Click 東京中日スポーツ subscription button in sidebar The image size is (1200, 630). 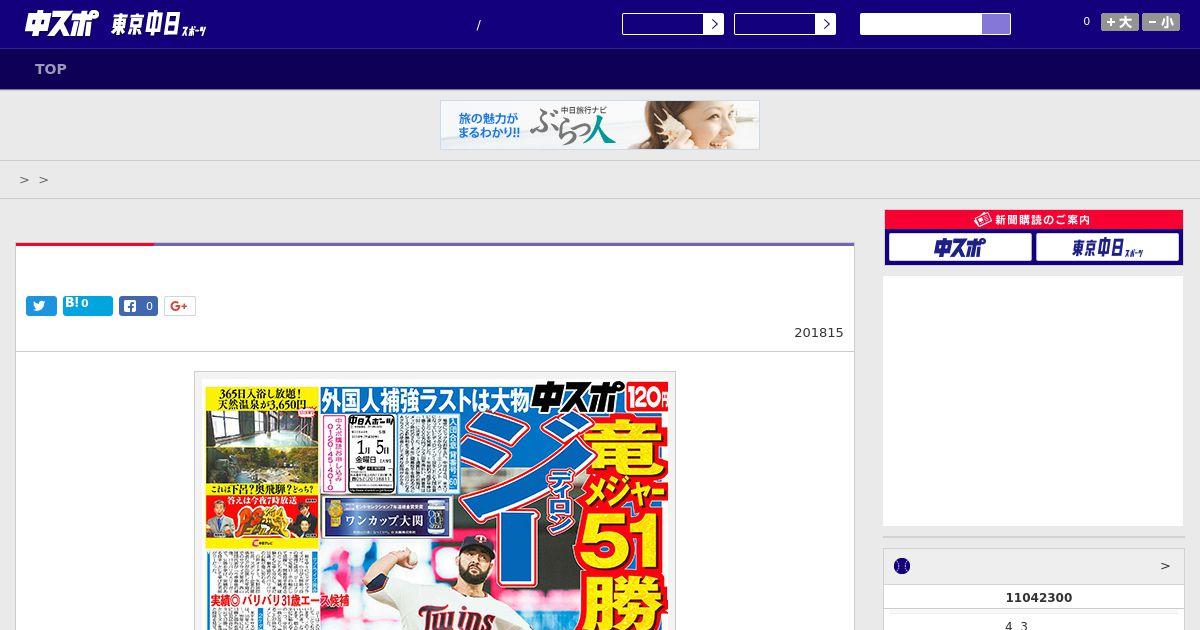pos(1107,247)
